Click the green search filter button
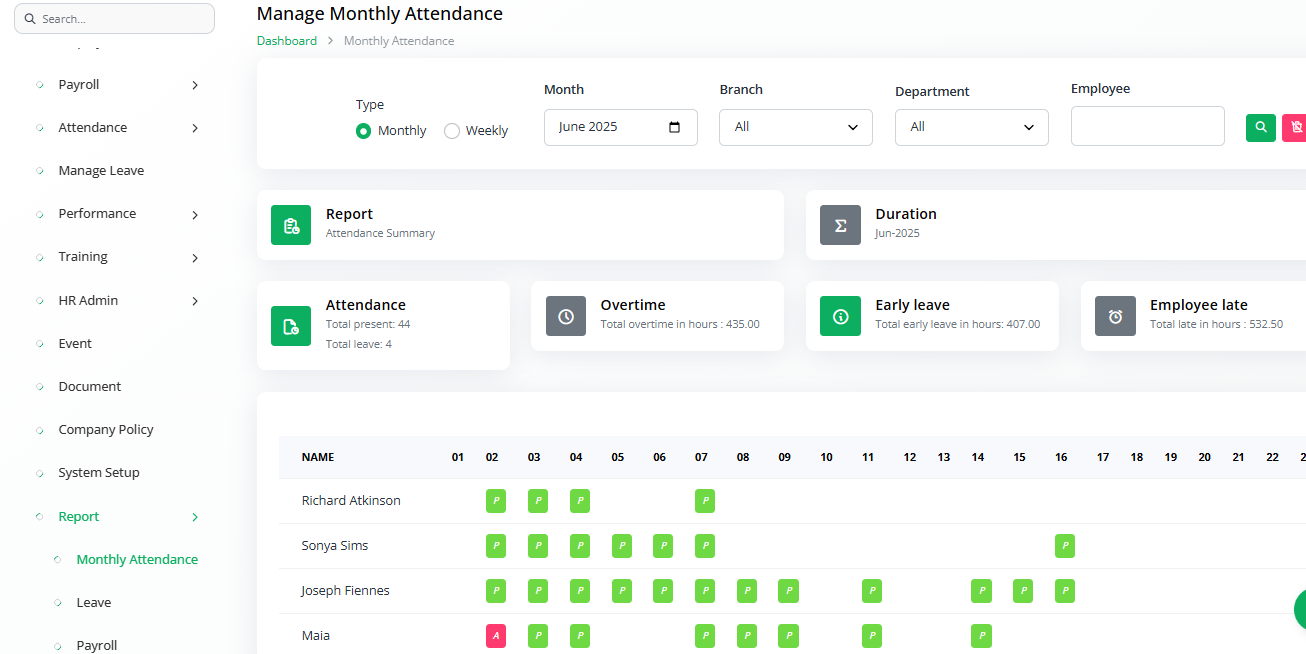Image resolution: width=1306 pixels, height=654 pixels. (x=1261, y=127)
